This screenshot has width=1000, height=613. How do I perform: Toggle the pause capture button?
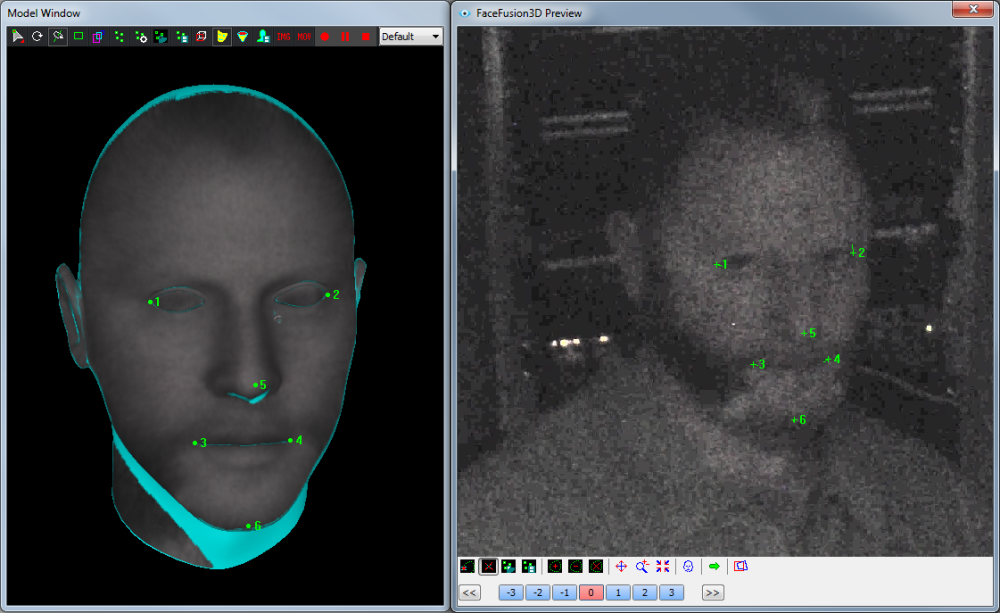[x=345, y=36]
